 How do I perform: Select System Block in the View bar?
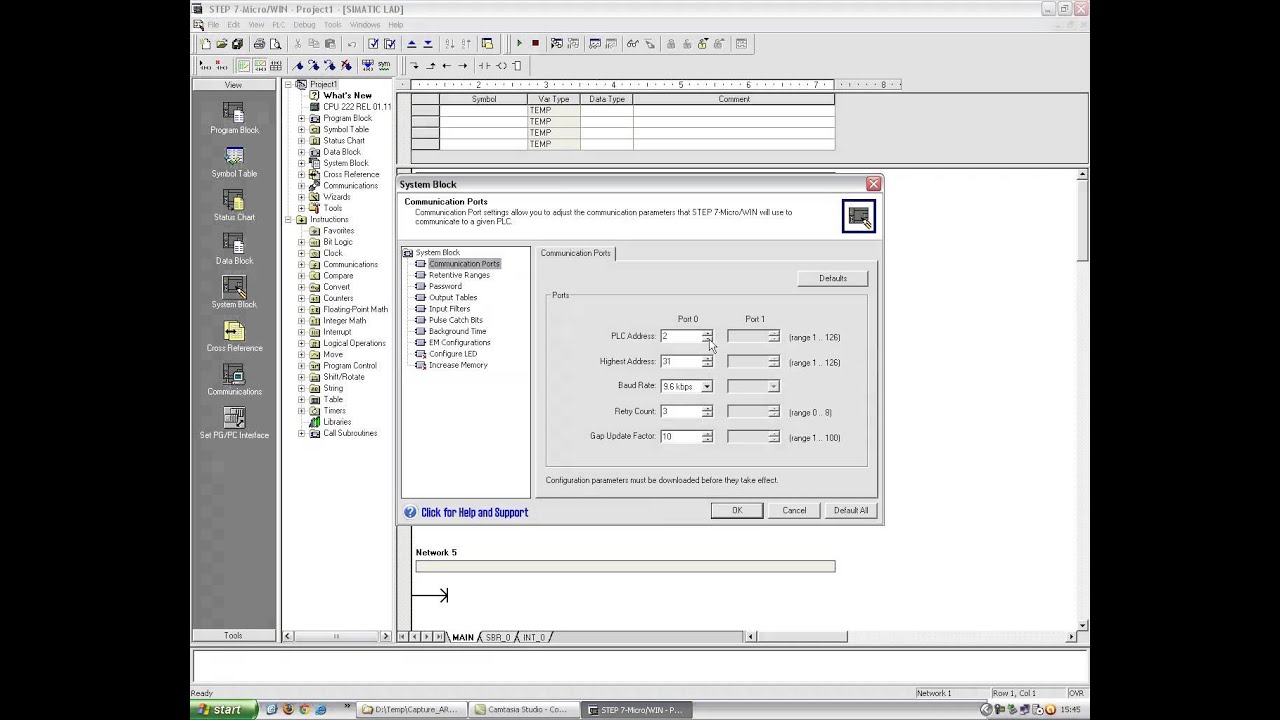point(234,292)
